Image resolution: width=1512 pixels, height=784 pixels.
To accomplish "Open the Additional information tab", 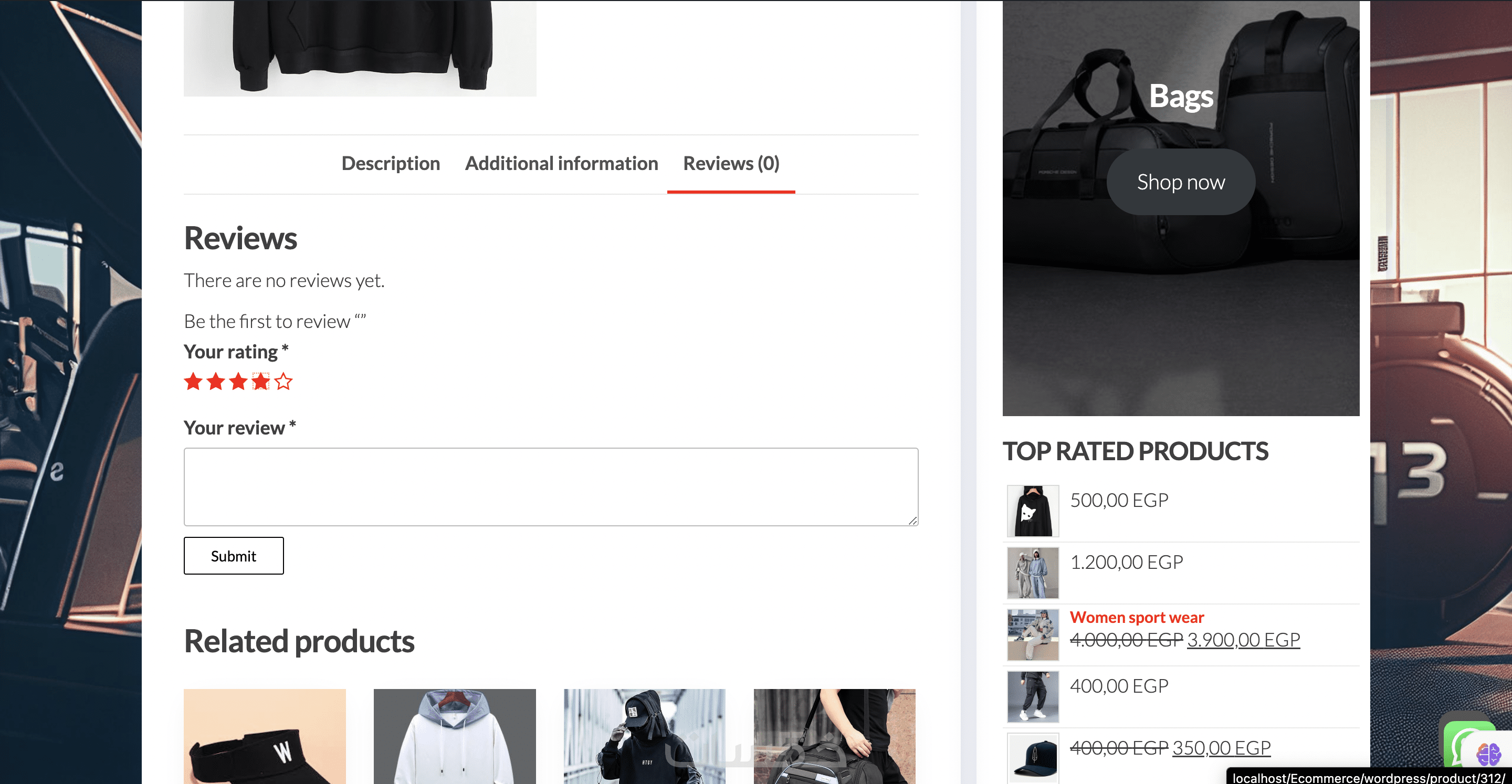I will (561, 163).
